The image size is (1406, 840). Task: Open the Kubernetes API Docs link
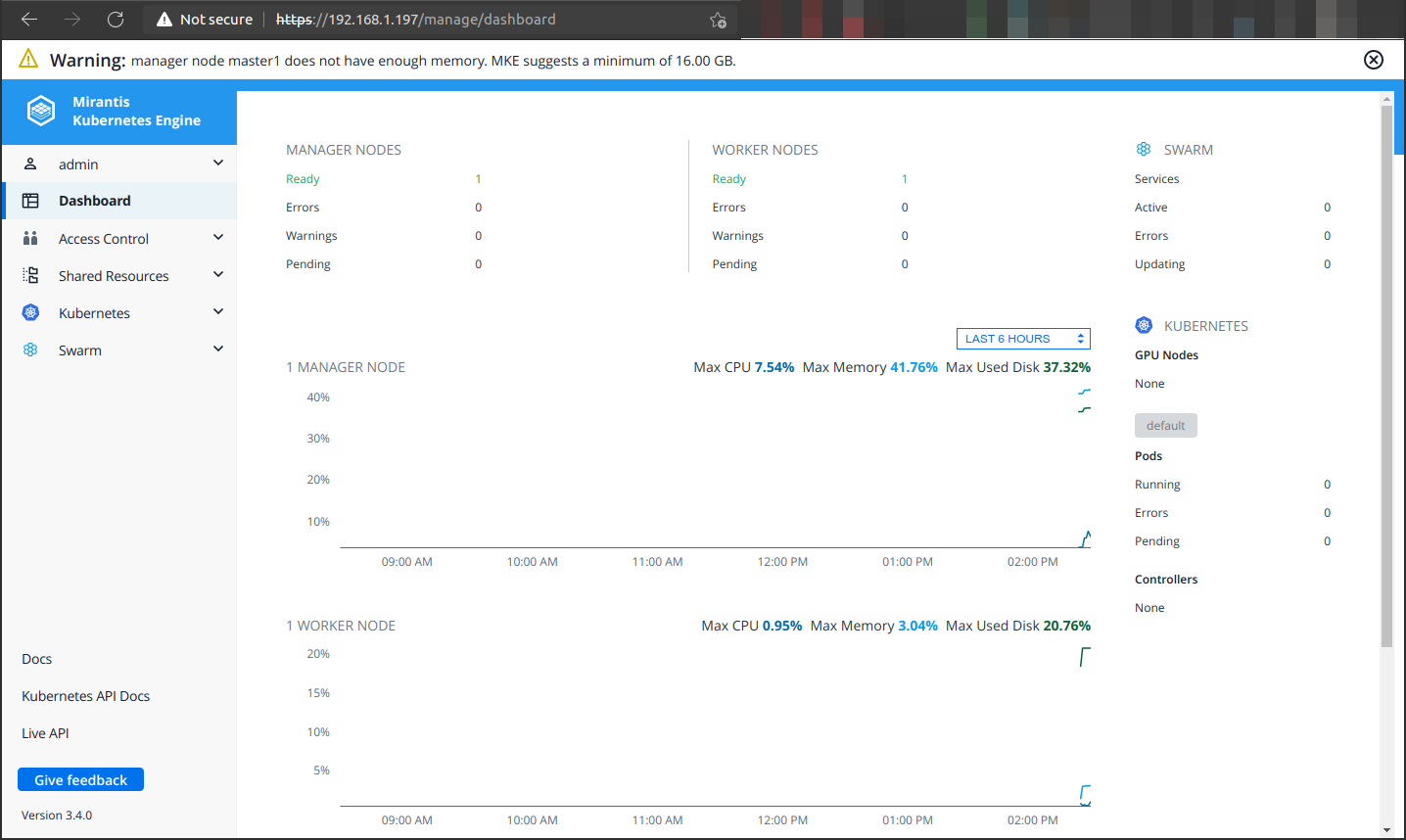click(86, 696)
